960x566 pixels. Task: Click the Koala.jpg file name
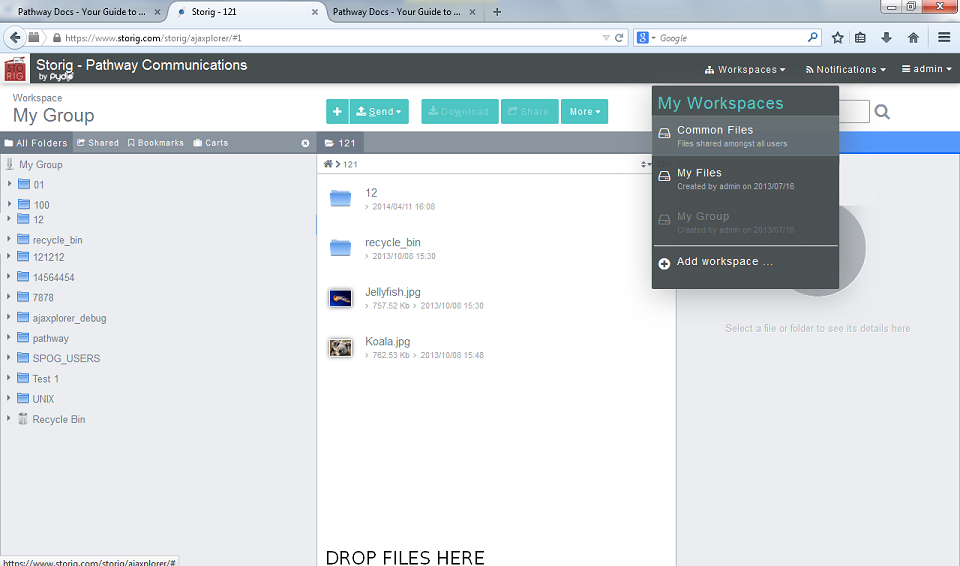(388, 341)
